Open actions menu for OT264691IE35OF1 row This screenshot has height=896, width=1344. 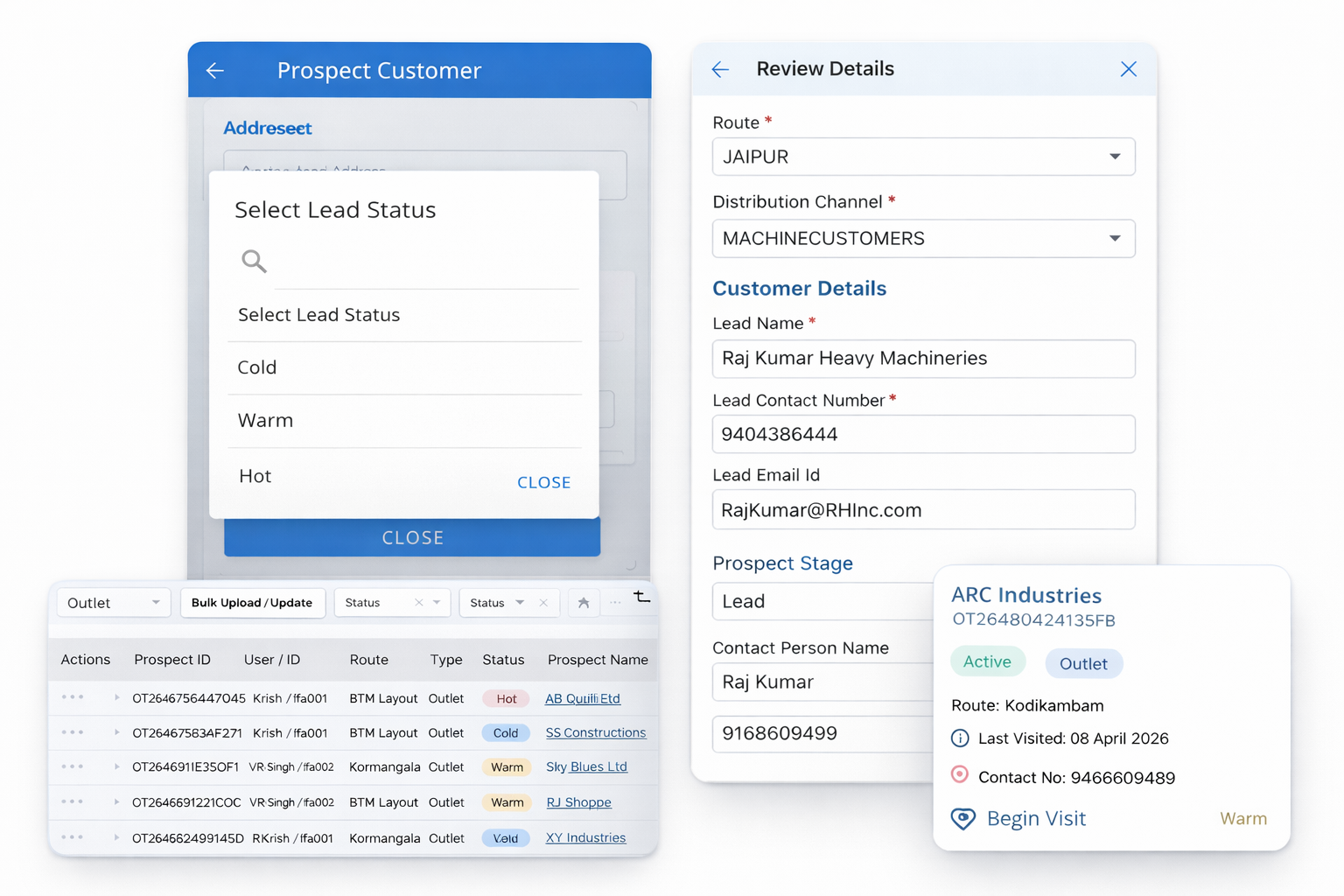73,766
